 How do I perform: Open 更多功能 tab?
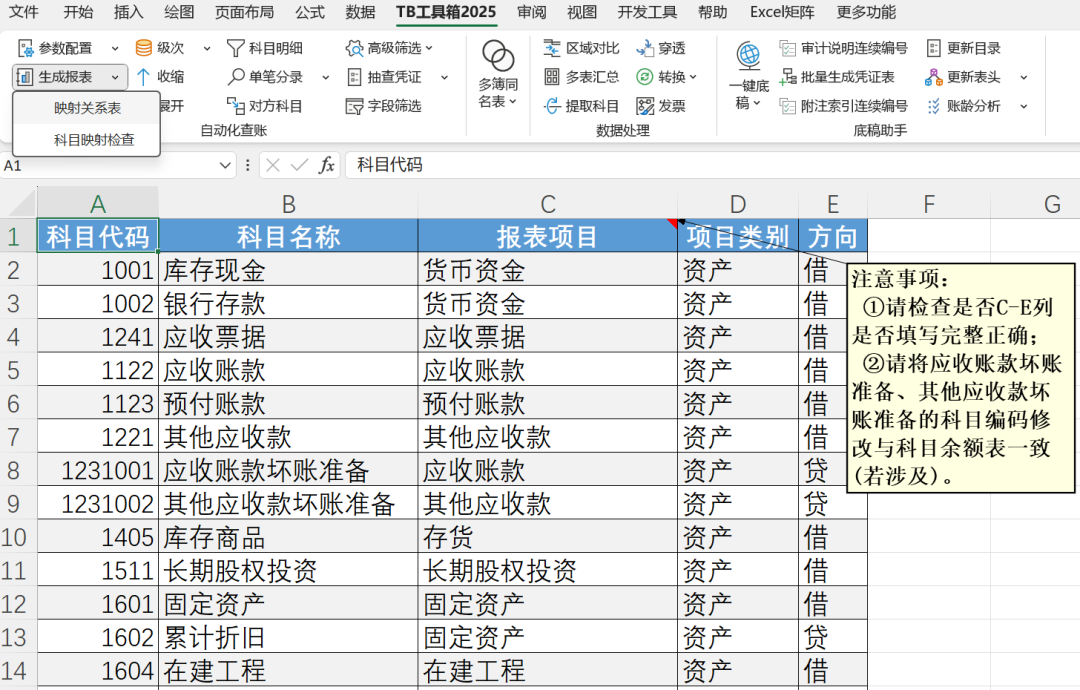pos(866,12)
